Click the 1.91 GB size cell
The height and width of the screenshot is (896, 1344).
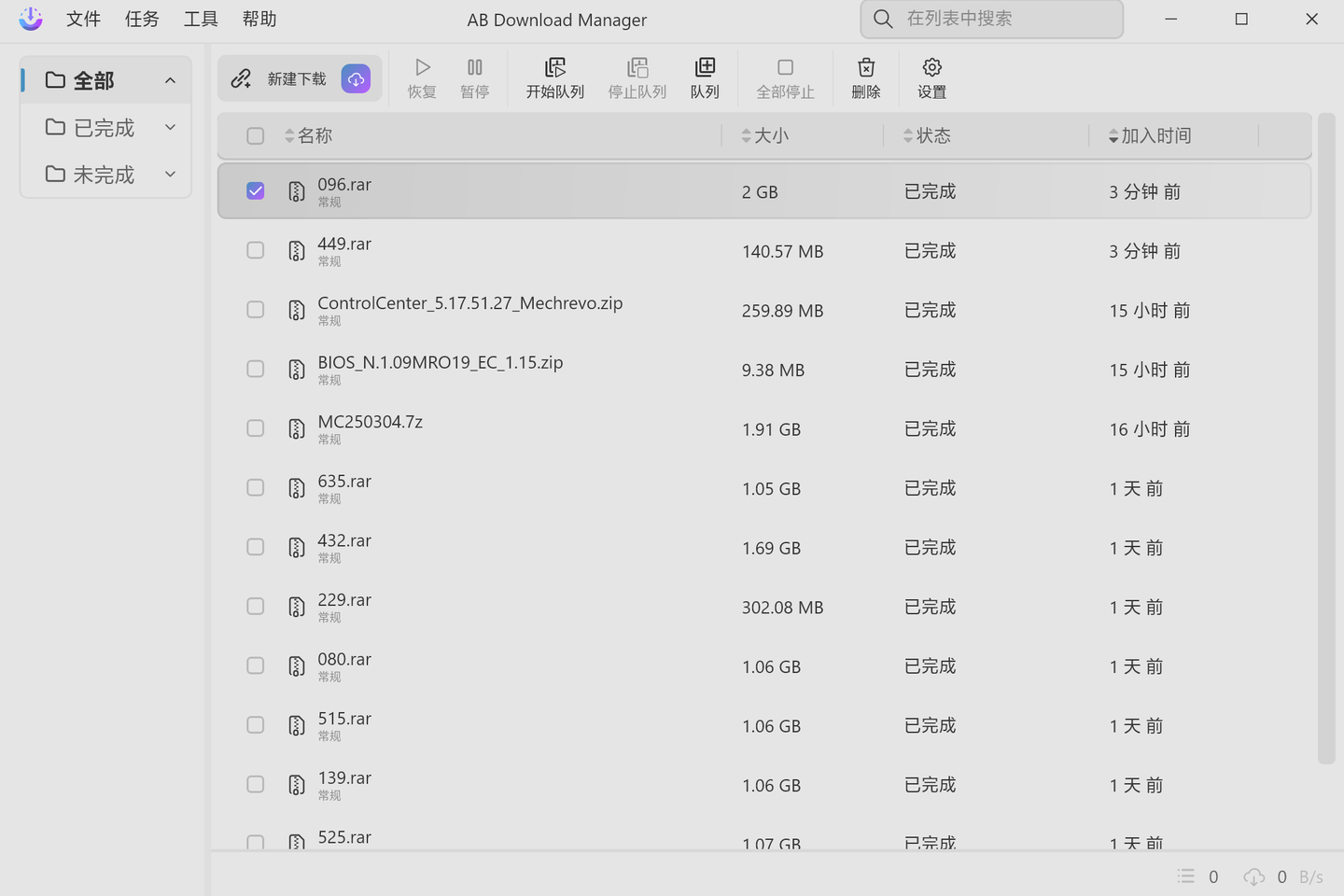pos(771,430)
